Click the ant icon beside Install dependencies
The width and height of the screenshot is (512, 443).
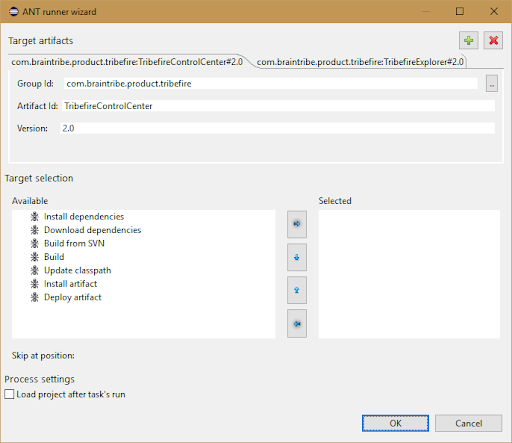35,217
